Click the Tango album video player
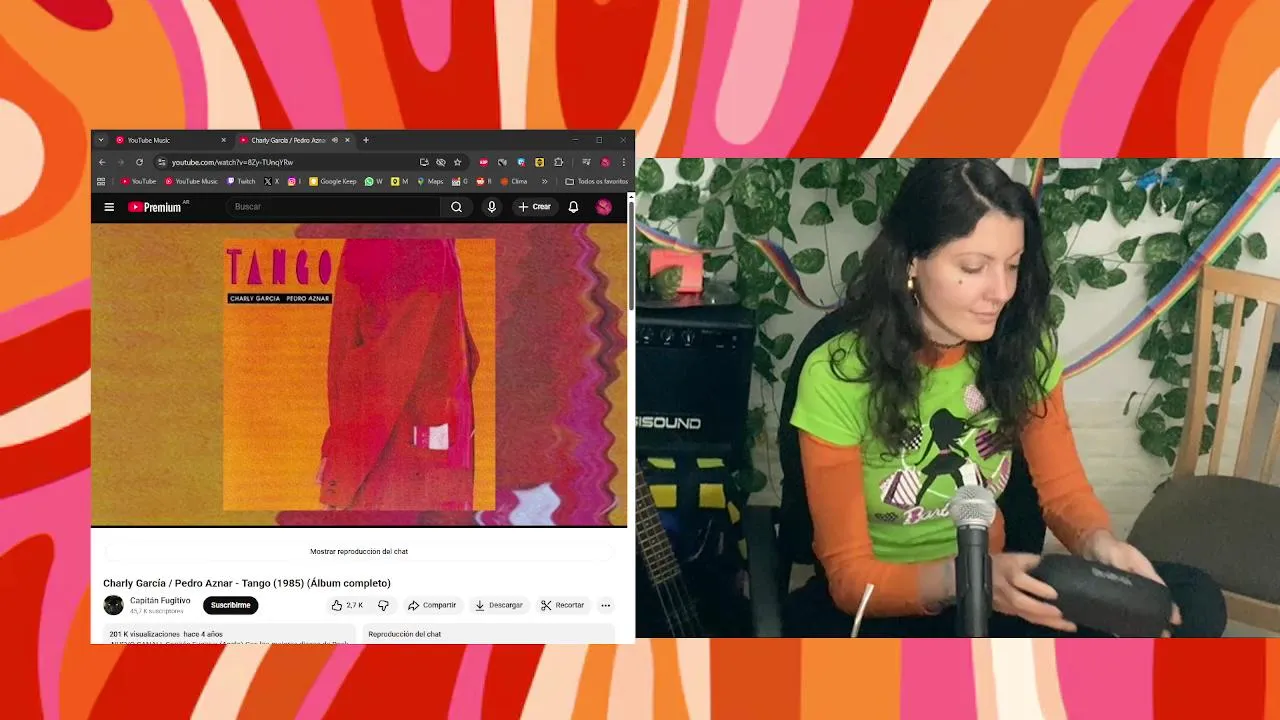This screenshot has height=720, width=1280. pyautogui.click(x=359, y=374)
